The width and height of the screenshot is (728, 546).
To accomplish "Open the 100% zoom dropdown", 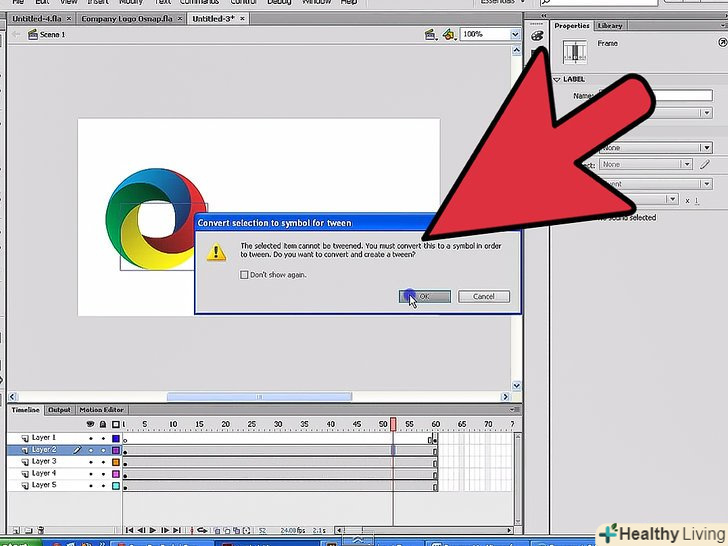I will [x=515, y=34].
